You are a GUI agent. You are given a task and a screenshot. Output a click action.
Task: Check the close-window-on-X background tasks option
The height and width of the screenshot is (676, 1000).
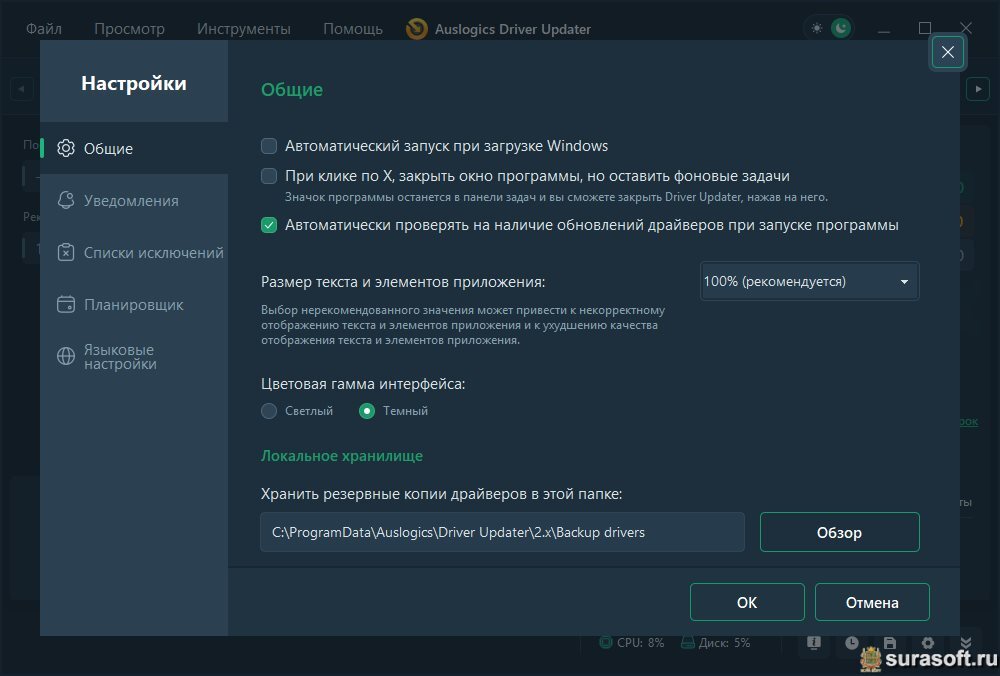[269, 176]
